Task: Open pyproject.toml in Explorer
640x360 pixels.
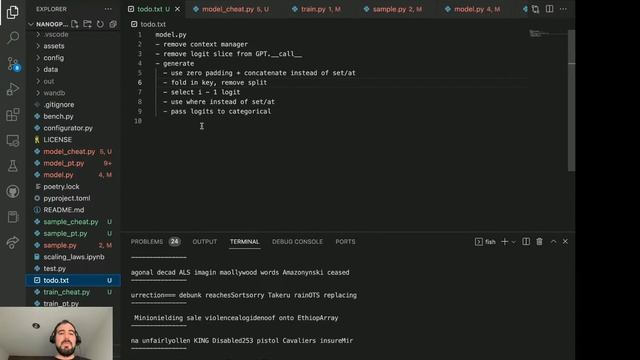Action: [x=73, y=198]
